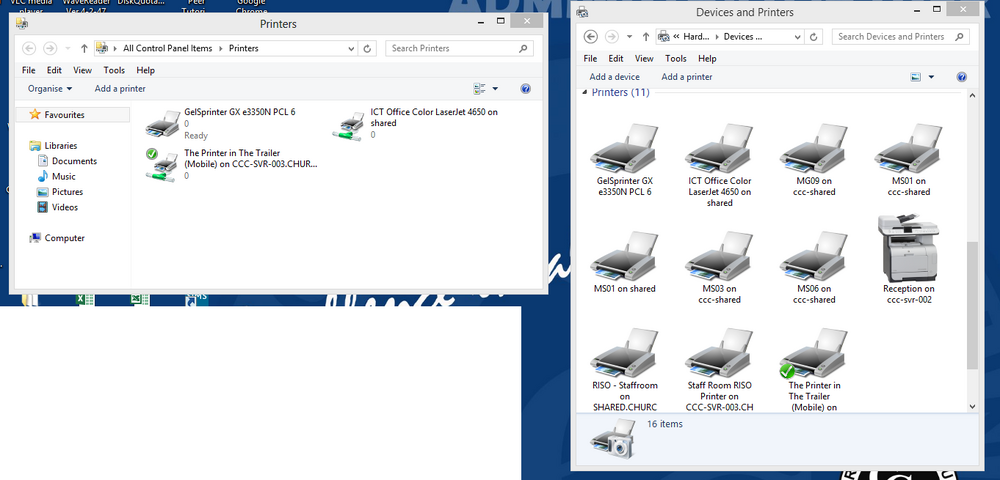Click Back arrow in Devices and Printers

(x=591, y=37)
